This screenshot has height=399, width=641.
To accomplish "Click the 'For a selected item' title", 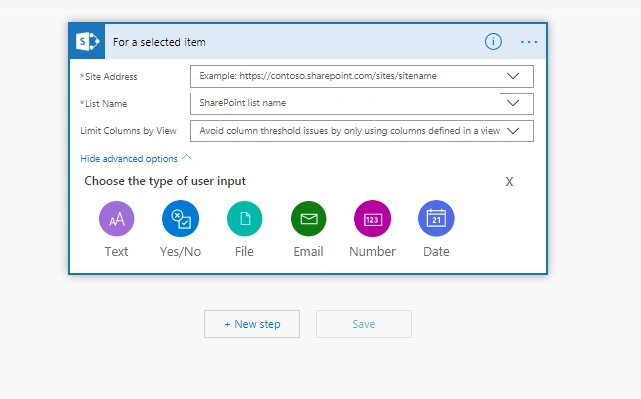I will pos(159,42).
